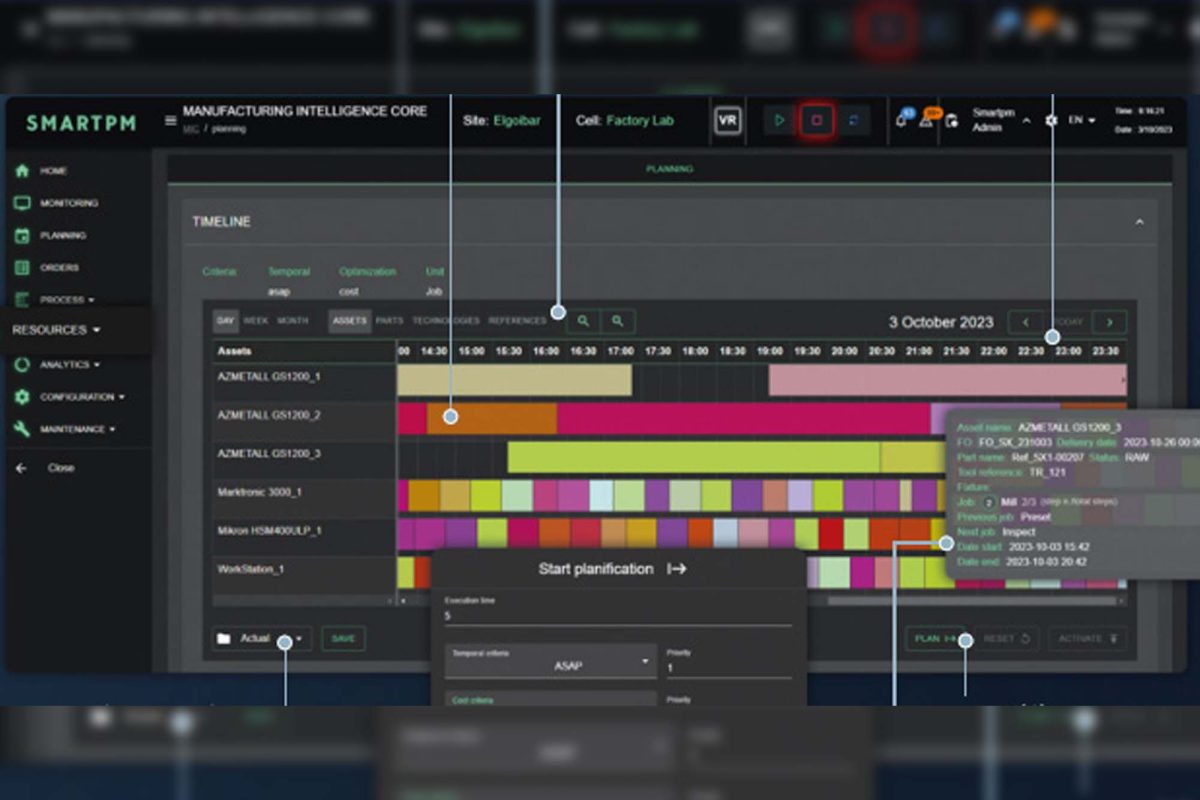Go to next day arrow
The image size is (1200, 800).
click(1109, 322)
